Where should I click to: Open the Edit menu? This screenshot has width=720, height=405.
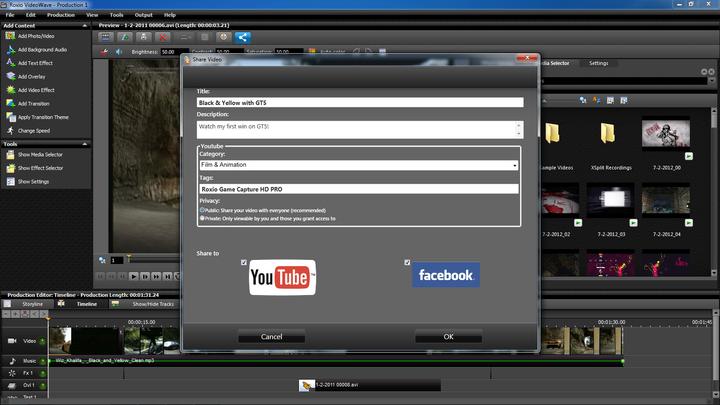point(31,15)
